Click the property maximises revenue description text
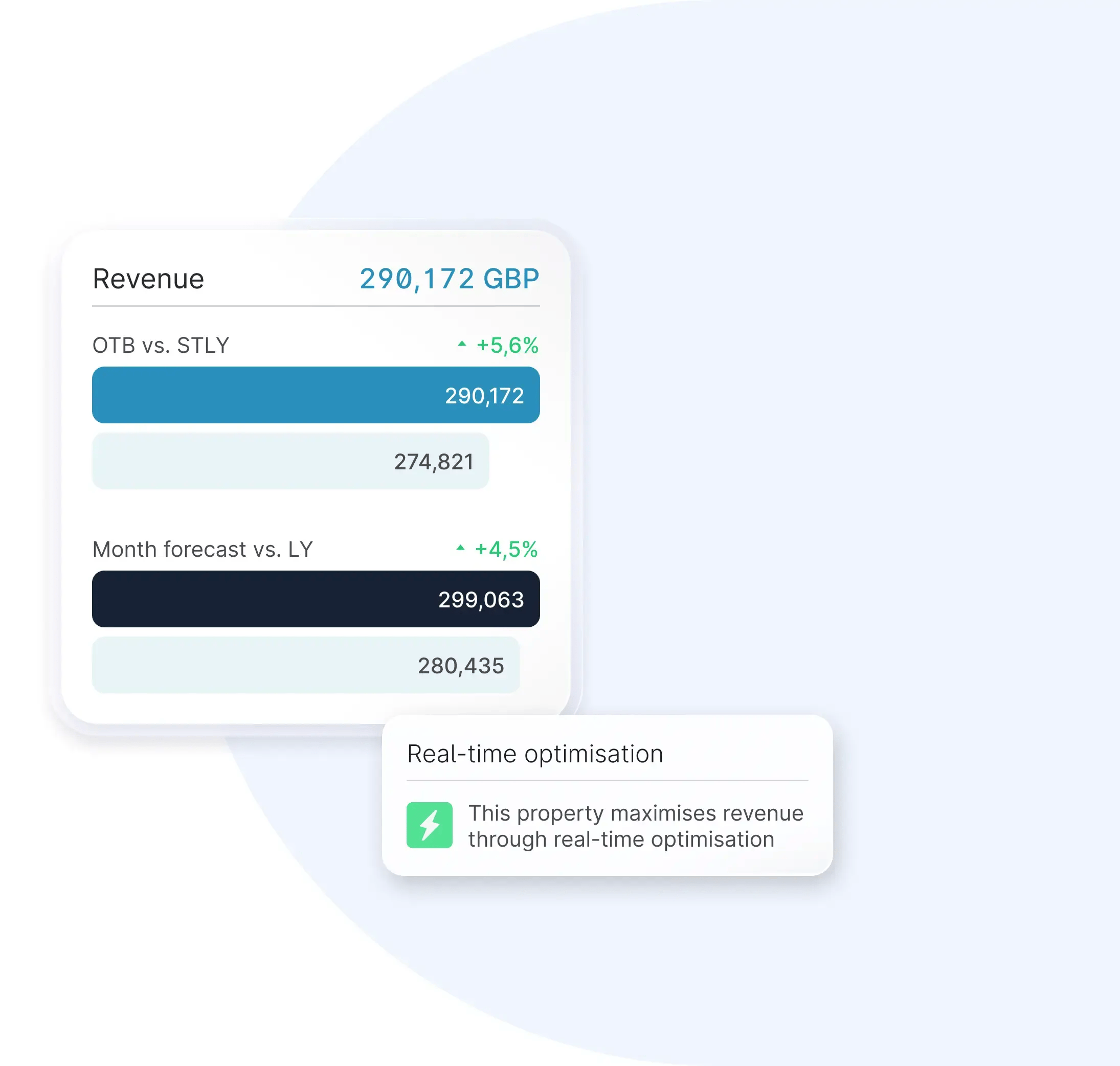 [636, 826]
